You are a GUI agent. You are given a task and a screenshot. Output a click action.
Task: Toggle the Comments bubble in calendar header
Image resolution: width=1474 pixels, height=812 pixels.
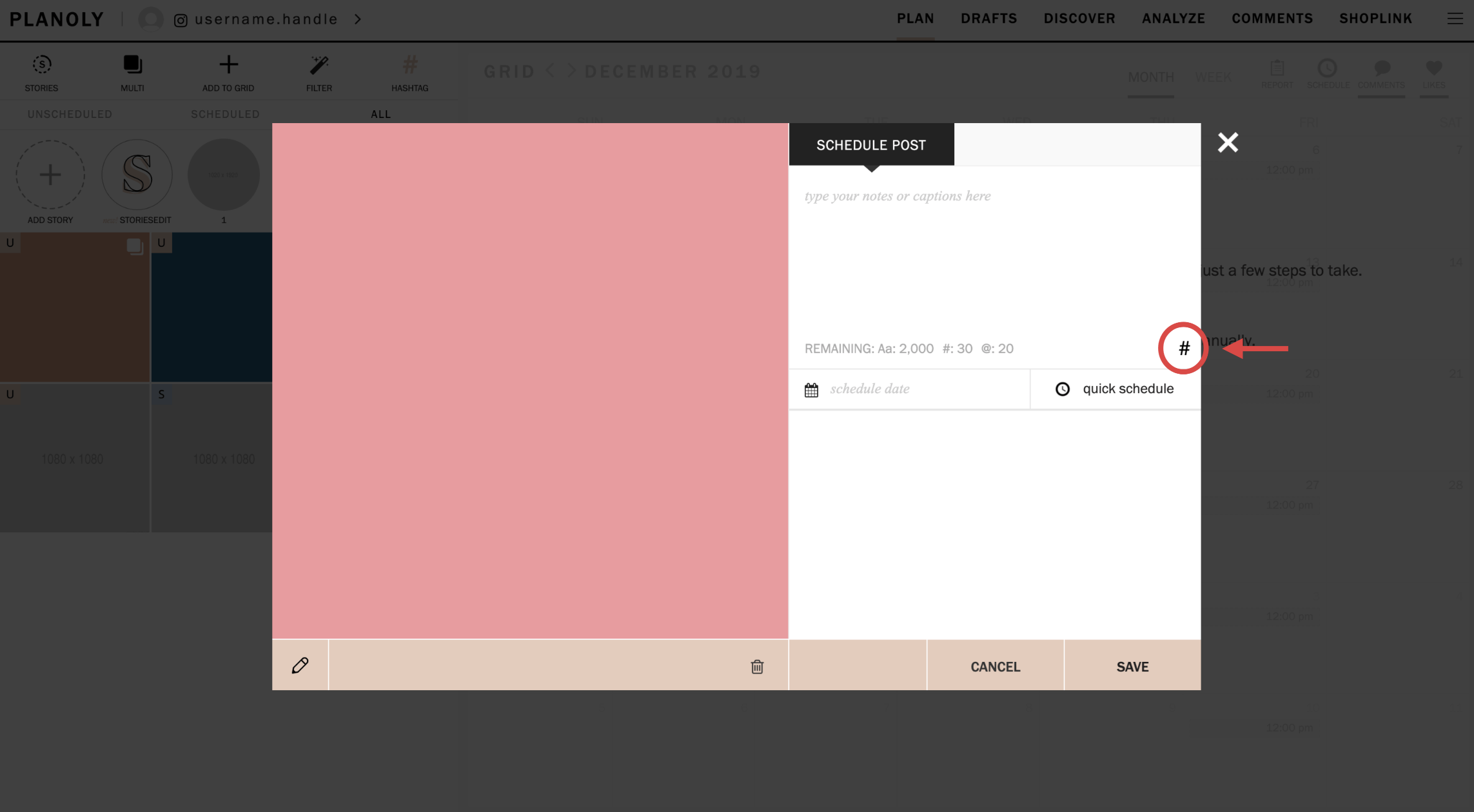[x=1381, y=68]
